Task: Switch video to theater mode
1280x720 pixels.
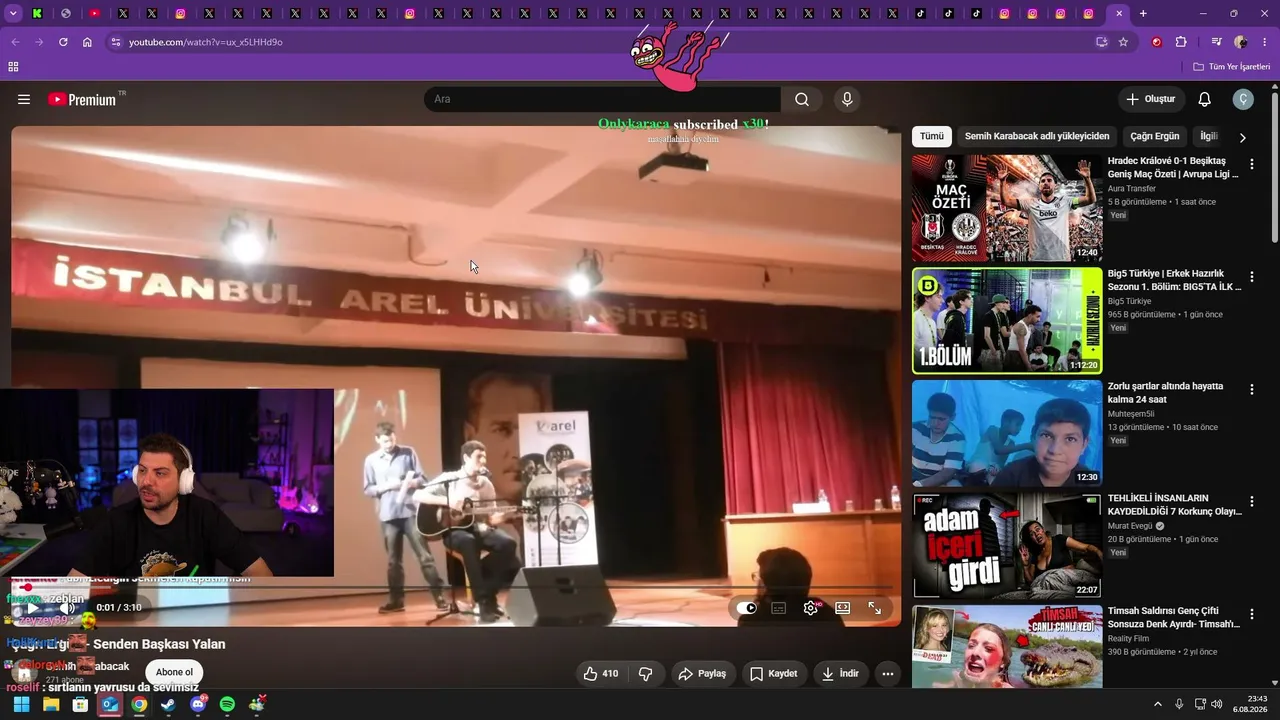Action: point(843,608)
